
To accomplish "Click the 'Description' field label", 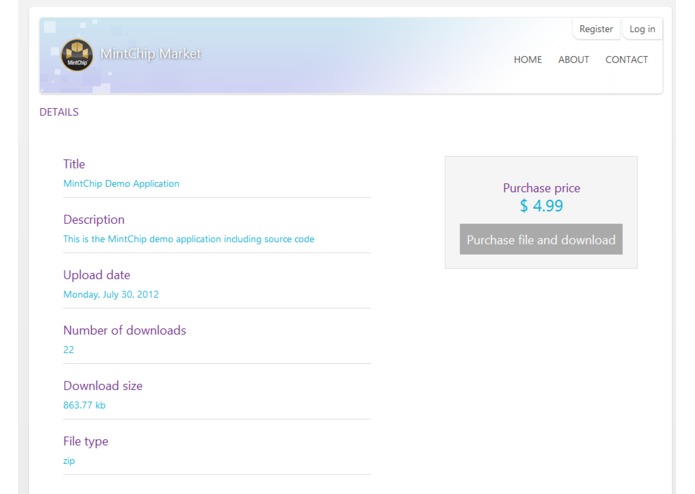I will pyautogui.click(x=94, y=219).
